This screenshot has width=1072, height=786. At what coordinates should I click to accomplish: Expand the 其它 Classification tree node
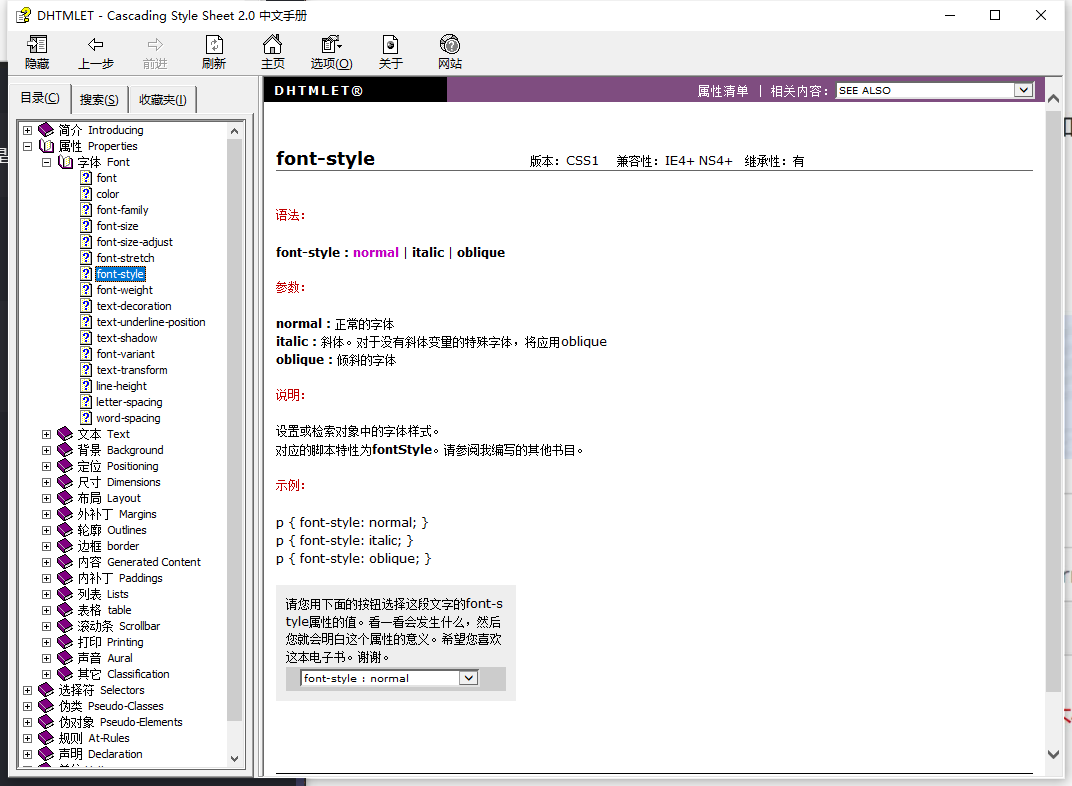pyautogui.click(x=46, y=674)
